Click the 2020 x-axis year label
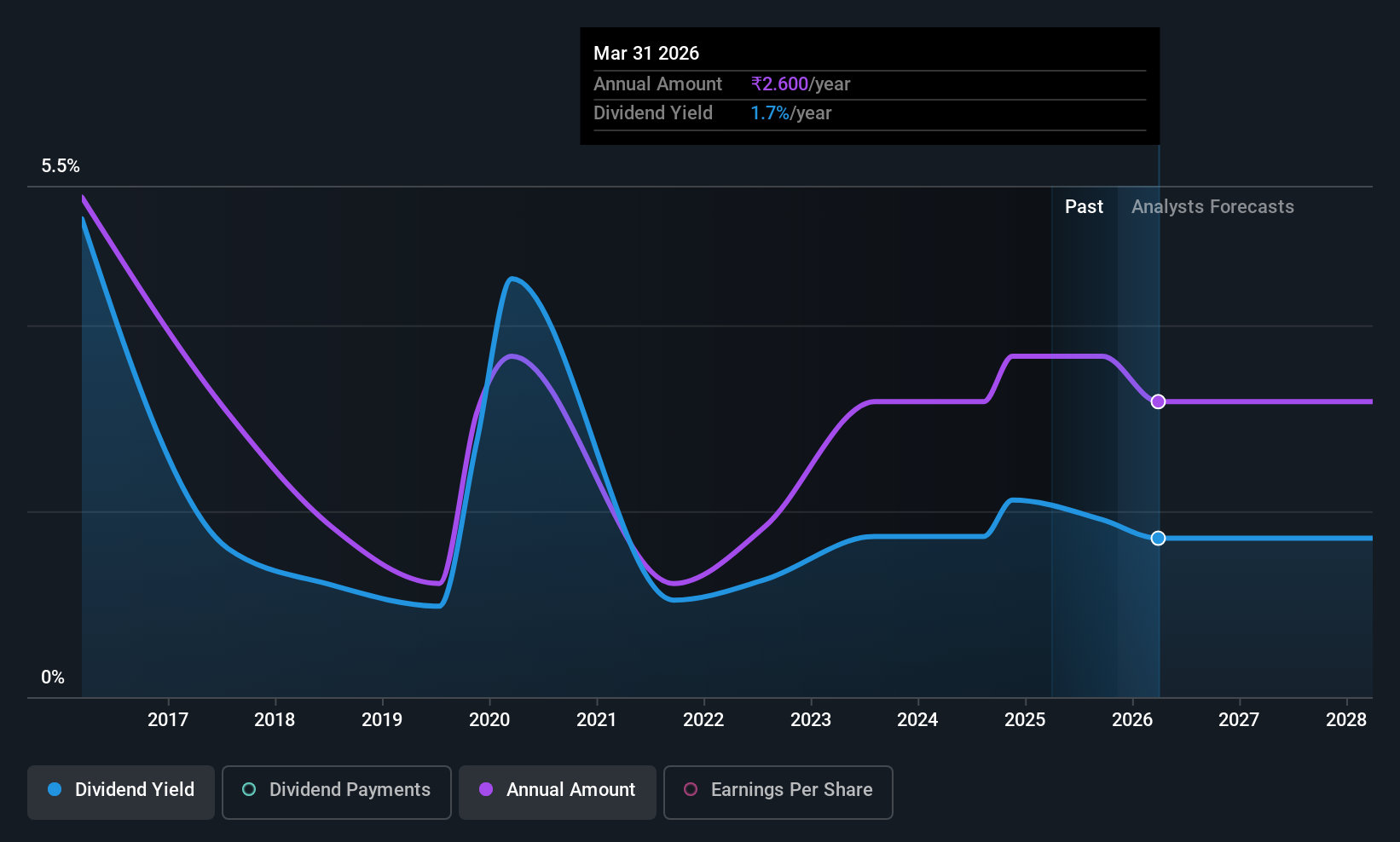 [489, 720]
